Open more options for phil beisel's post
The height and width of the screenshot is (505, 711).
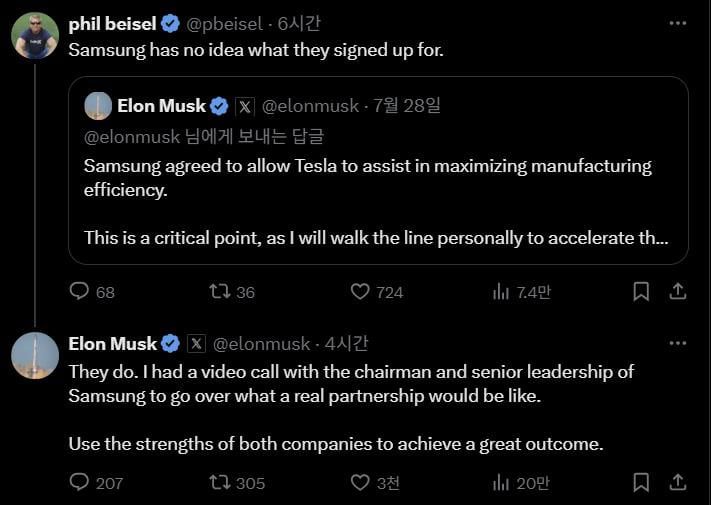(x=678, y=23)
